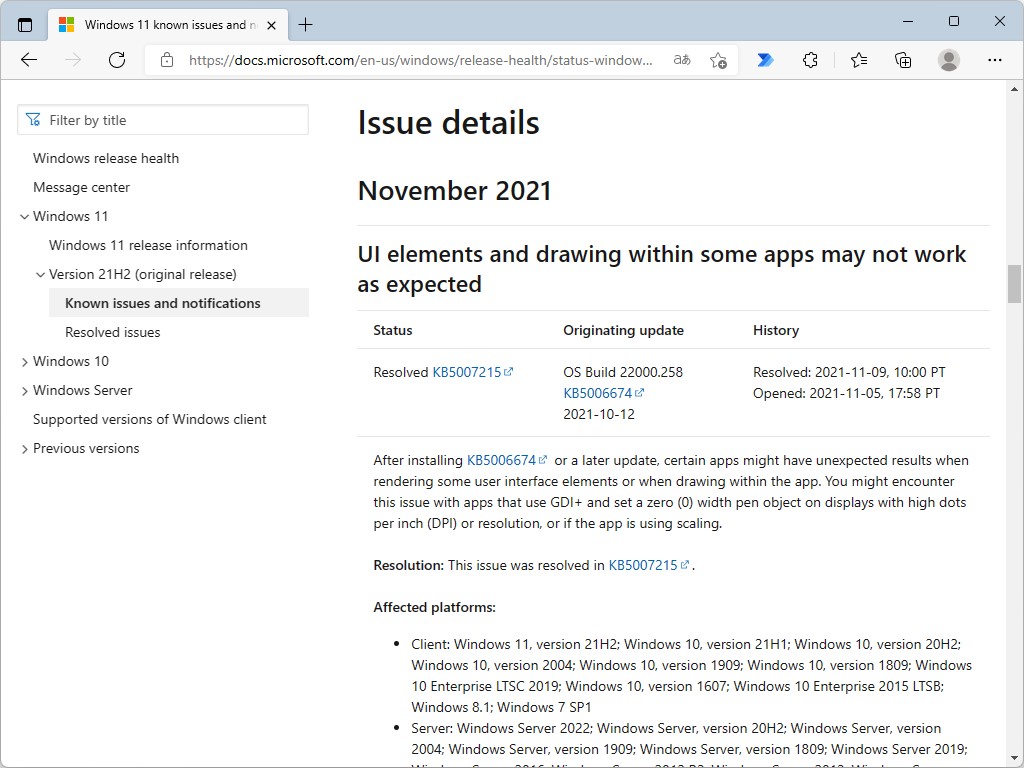Click the 'OS Build 22000.258' text
Screen dimensions: 1024x768
623,372
